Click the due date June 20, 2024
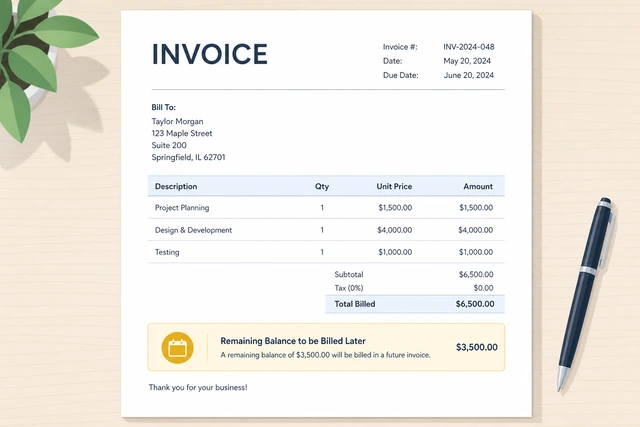Viewport: 640px width, 427px height. point(469,75)
